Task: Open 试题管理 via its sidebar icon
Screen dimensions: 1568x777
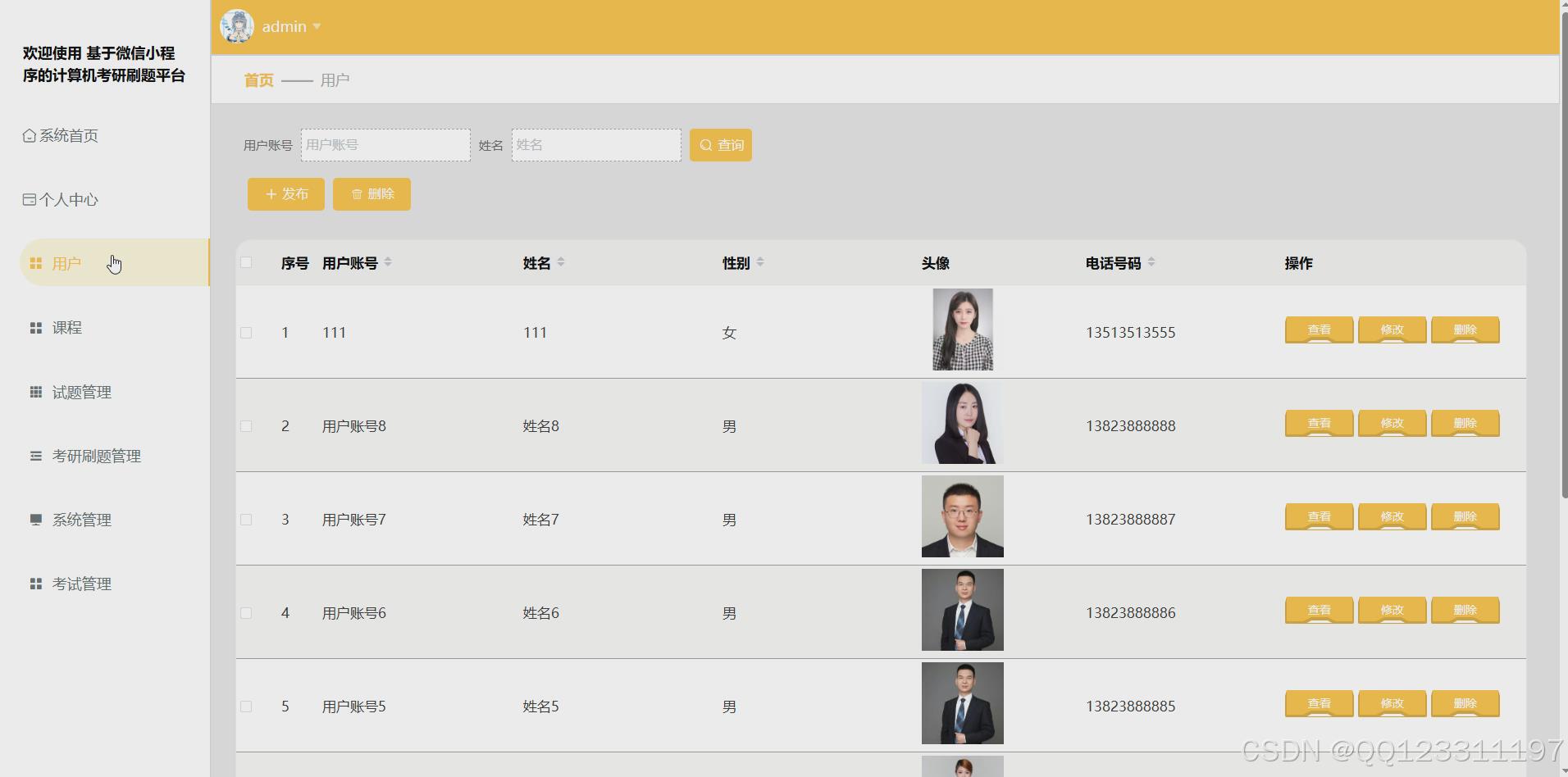Action: click(35, 392)
